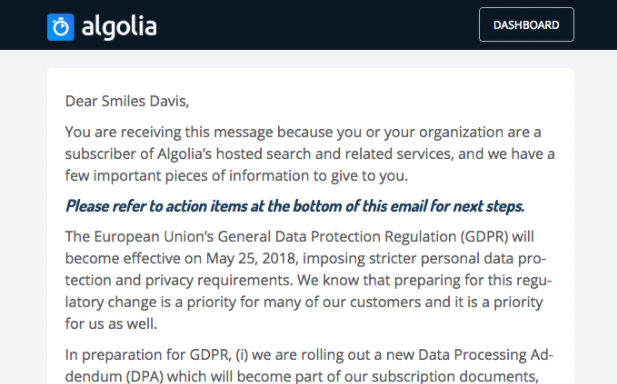Click the 'In preparation for GDPR' sentence start
617x384 pixels.
(x=148, y=354)
